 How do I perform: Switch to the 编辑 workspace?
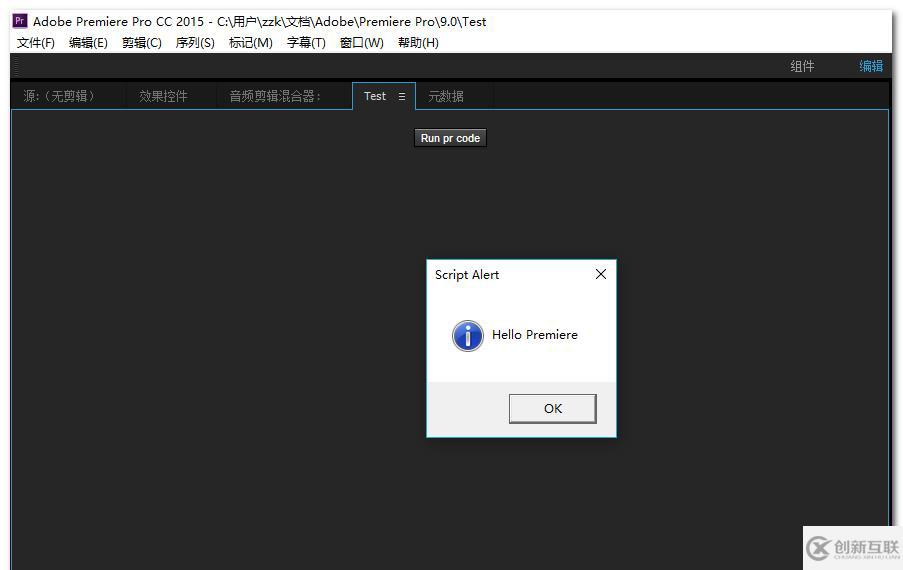tap(871, 66)
